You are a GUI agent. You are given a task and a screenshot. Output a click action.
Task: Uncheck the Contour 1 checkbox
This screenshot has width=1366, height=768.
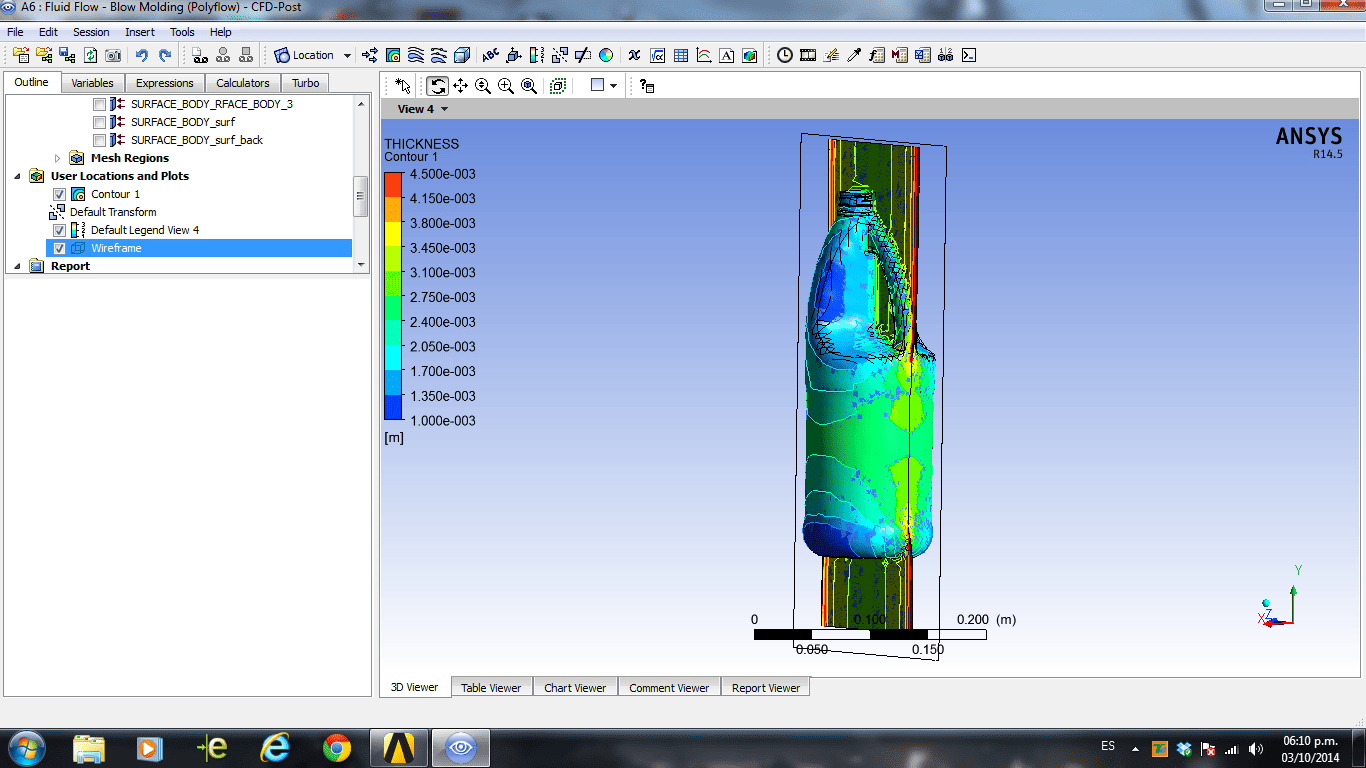60,194
